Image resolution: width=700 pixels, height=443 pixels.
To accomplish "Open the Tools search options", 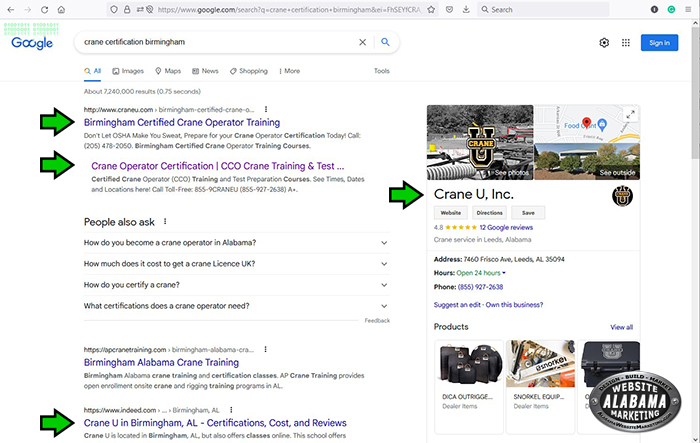I will (x=382, y=71).
